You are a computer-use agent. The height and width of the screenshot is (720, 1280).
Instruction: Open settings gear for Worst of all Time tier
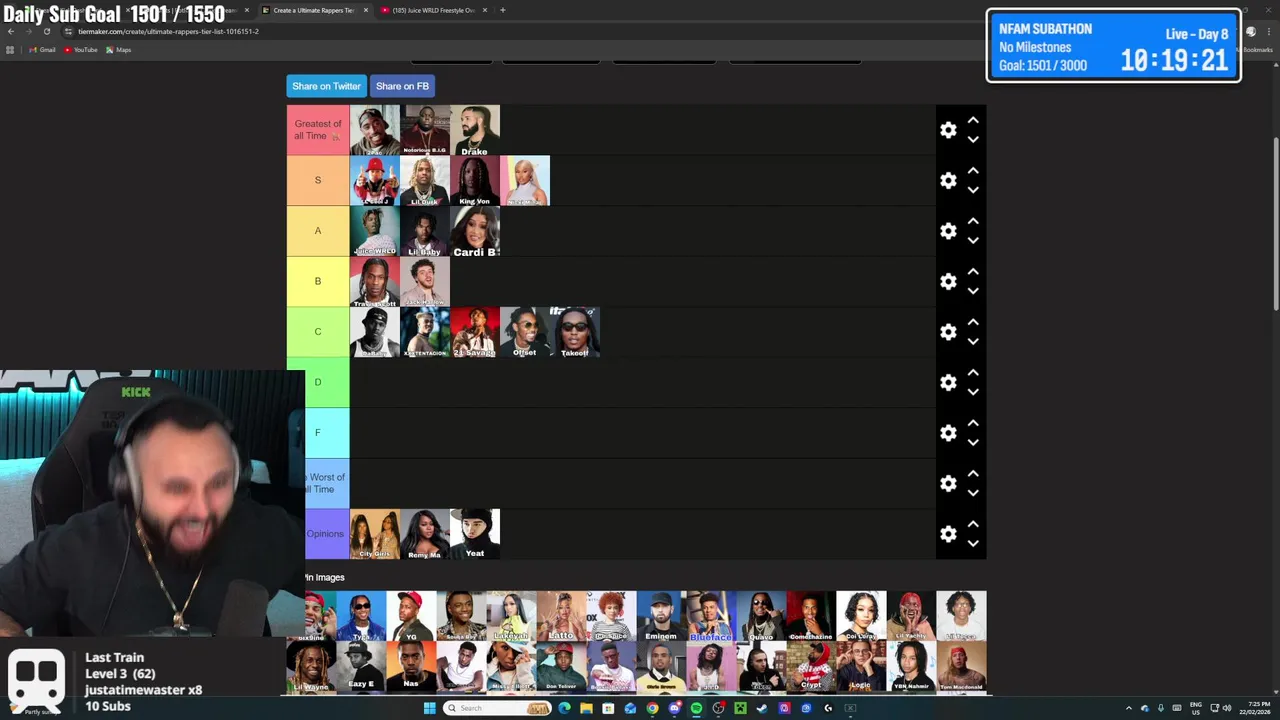point(948,483)
